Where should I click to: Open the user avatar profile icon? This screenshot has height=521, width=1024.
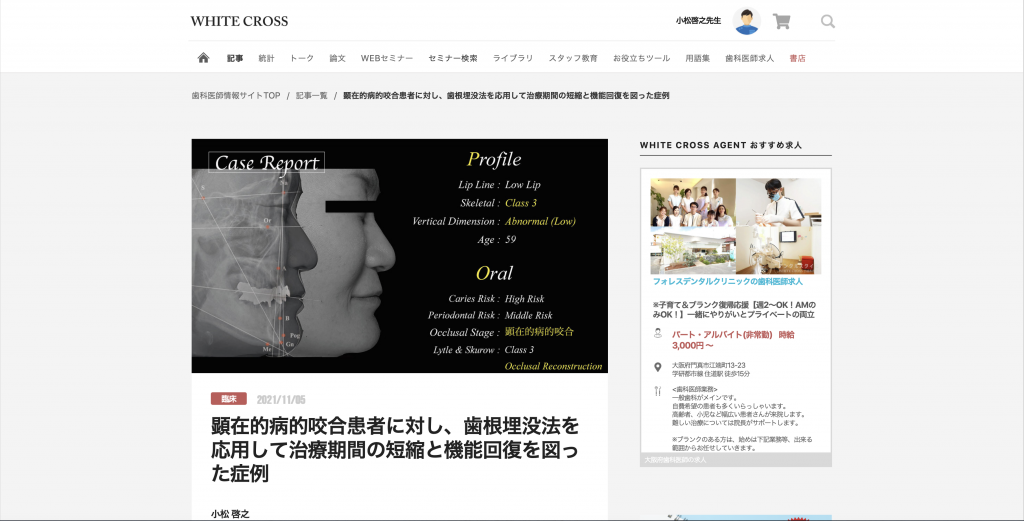746,21
